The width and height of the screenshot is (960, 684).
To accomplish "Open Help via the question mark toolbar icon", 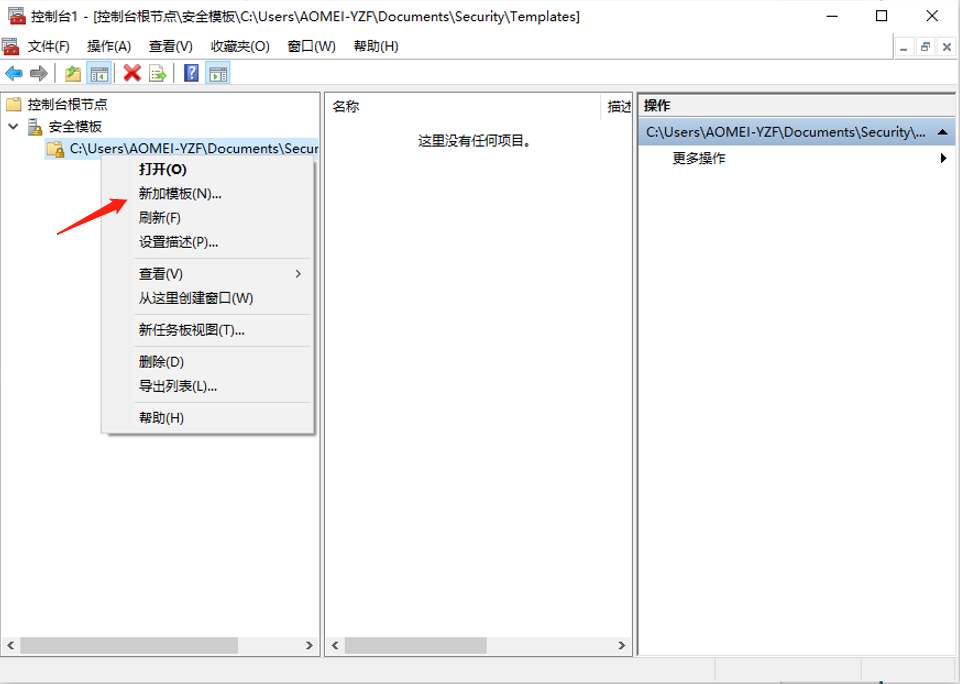I will click(190, 72).
